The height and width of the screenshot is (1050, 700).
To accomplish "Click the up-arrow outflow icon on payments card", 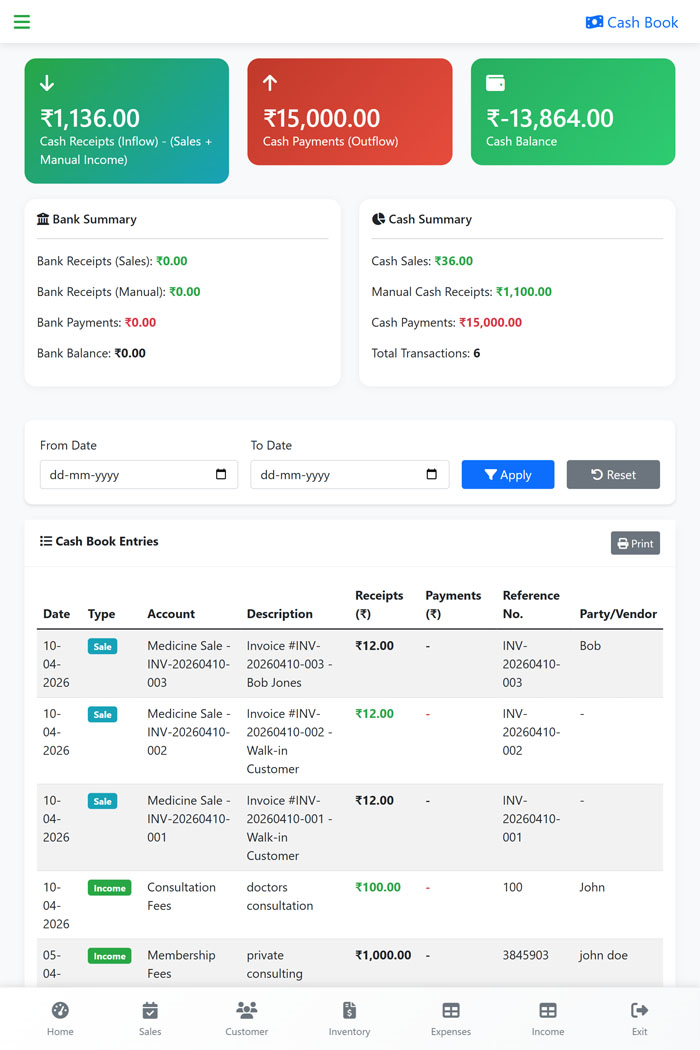I will 270,83.
